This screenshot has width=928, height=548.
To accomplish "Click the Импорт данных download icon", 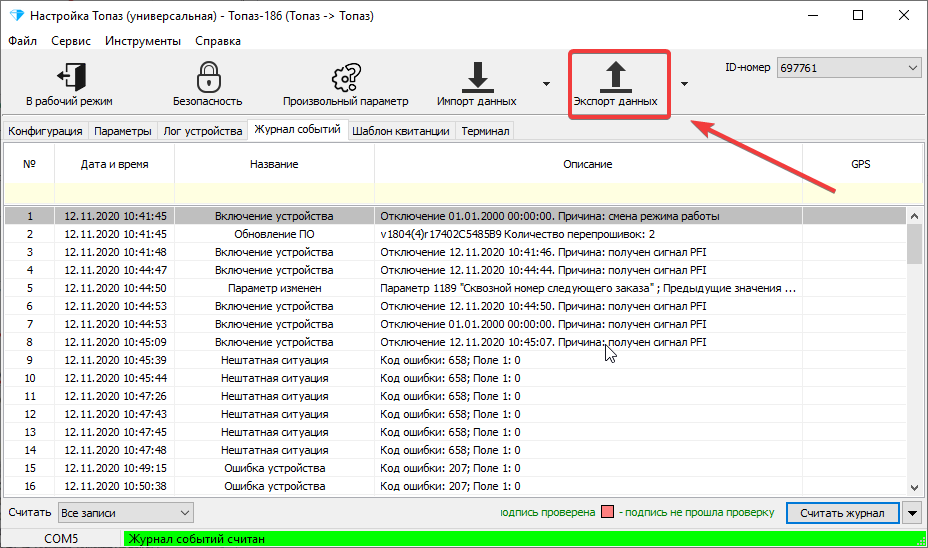I will pyautogui.click(x=477, y=77).
